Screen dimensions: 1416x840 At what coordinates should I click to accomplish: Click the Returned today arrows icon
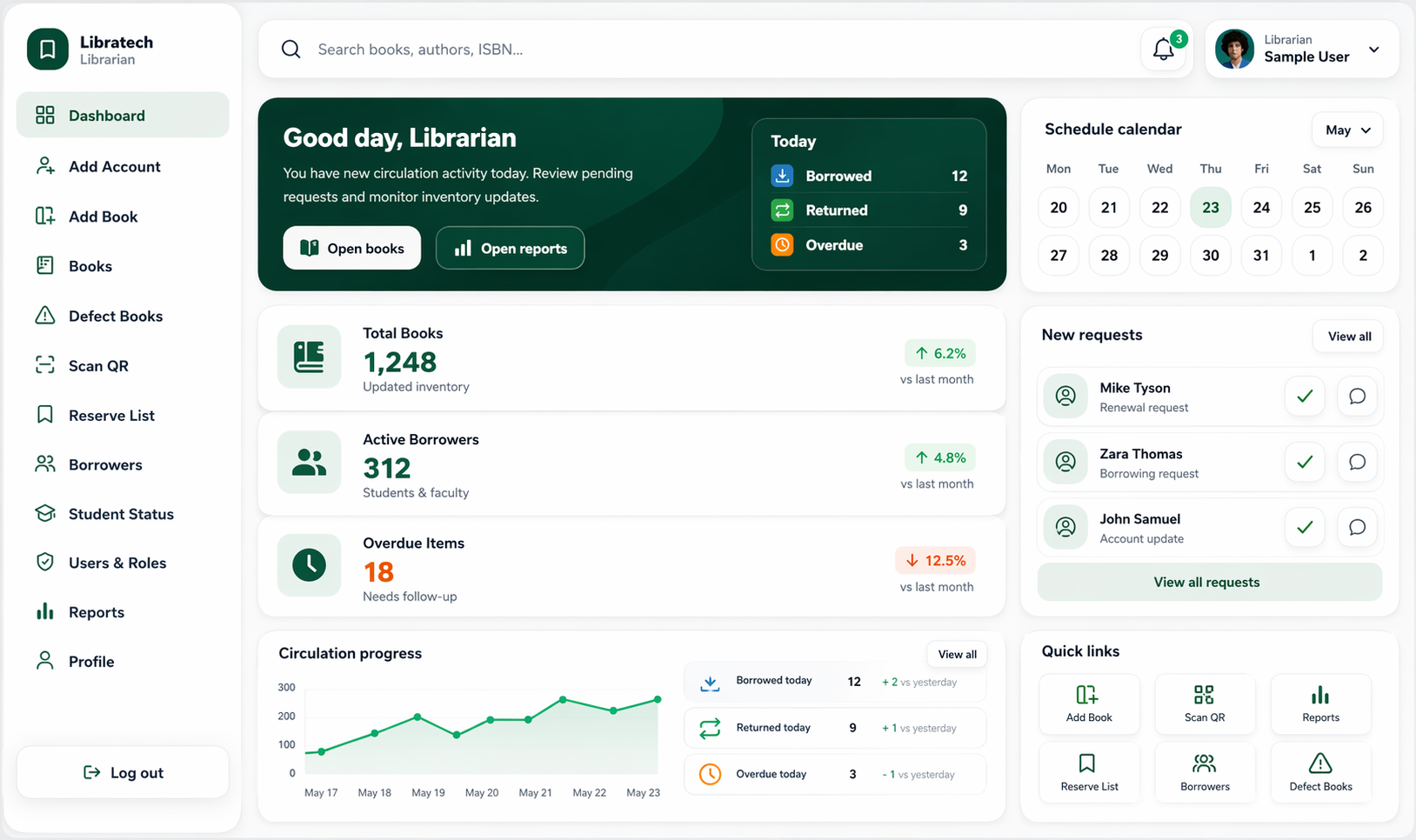pos(710,728)
